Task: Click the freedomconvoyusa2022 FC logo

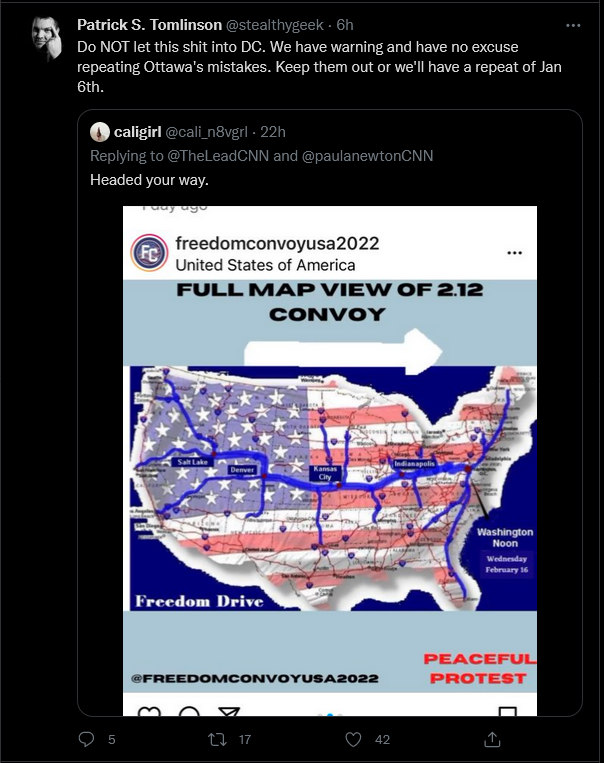Action: pos(149,253)
